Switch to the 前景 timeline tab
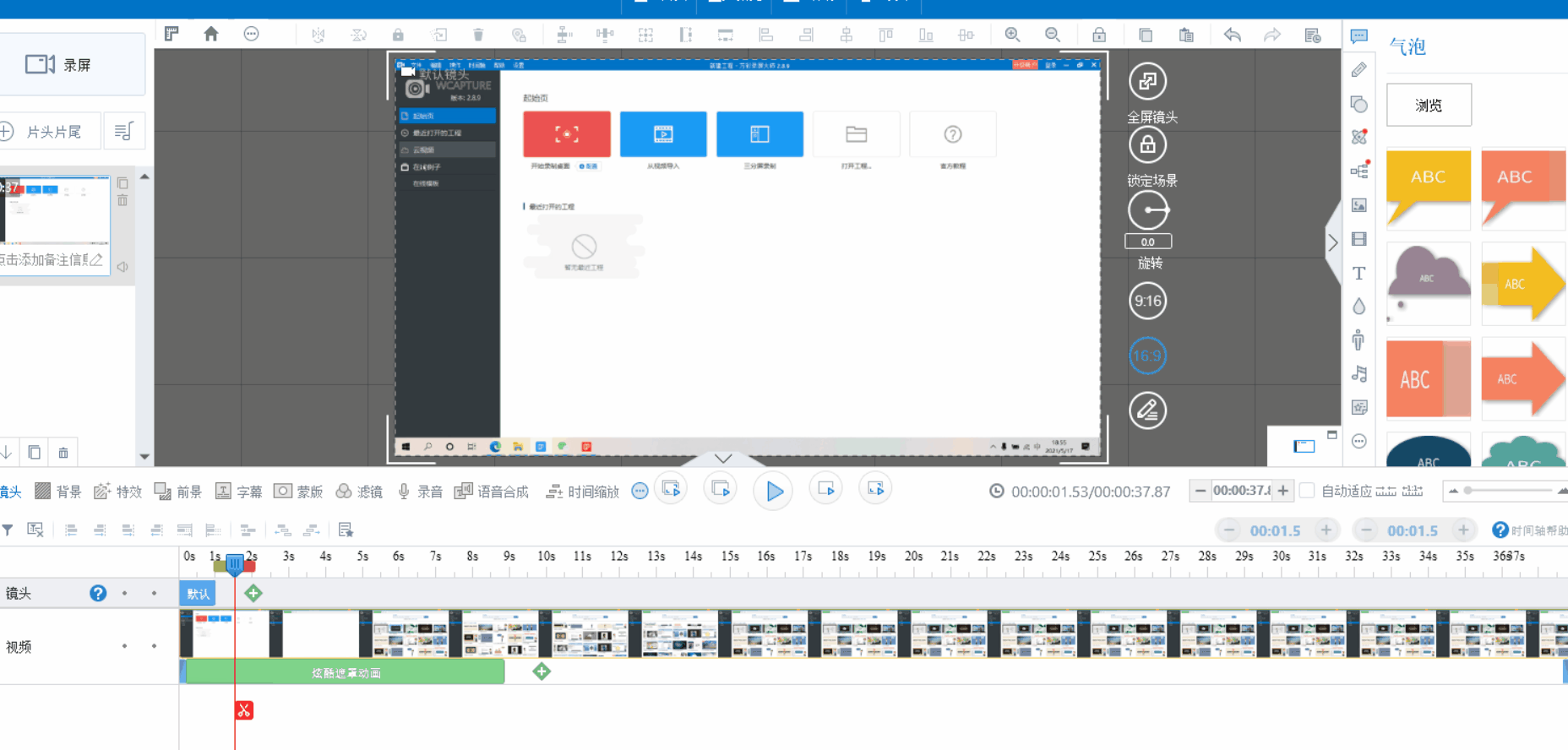 point(178,492)
